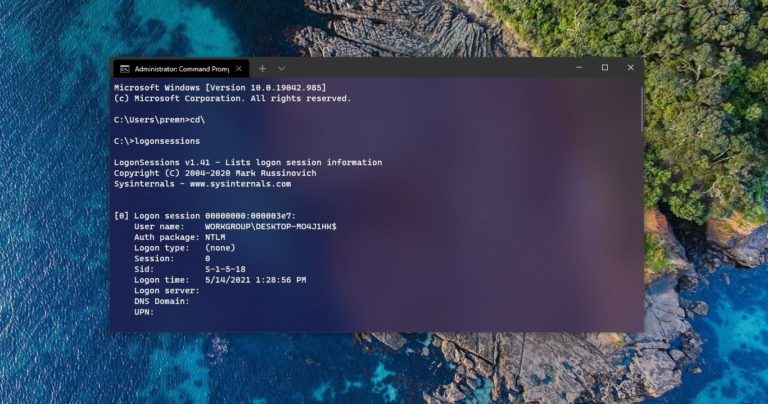Expand the new tab profile dropdown
Viewport: 768px width, 404px height.
coord(282,69)
